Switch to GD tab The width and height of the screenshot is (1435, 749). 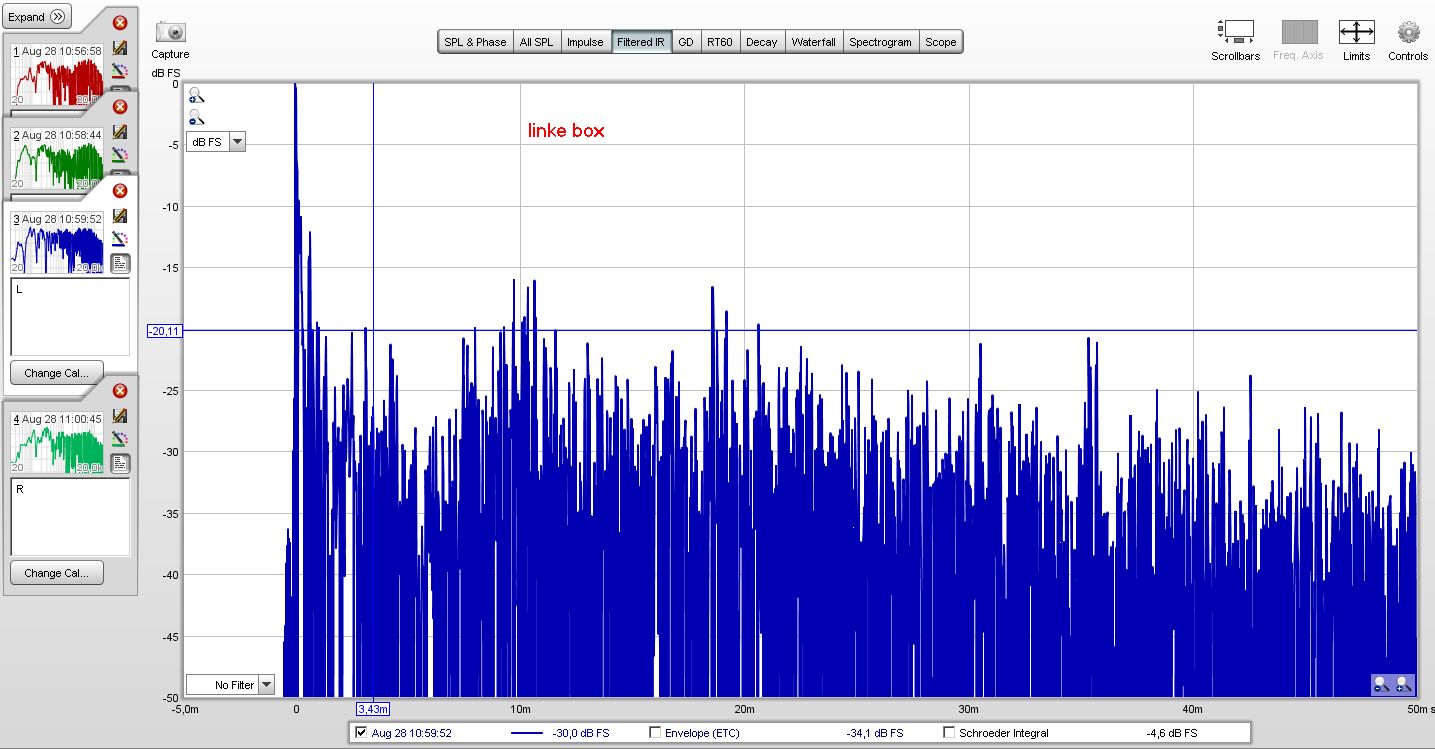coord(686,42)
